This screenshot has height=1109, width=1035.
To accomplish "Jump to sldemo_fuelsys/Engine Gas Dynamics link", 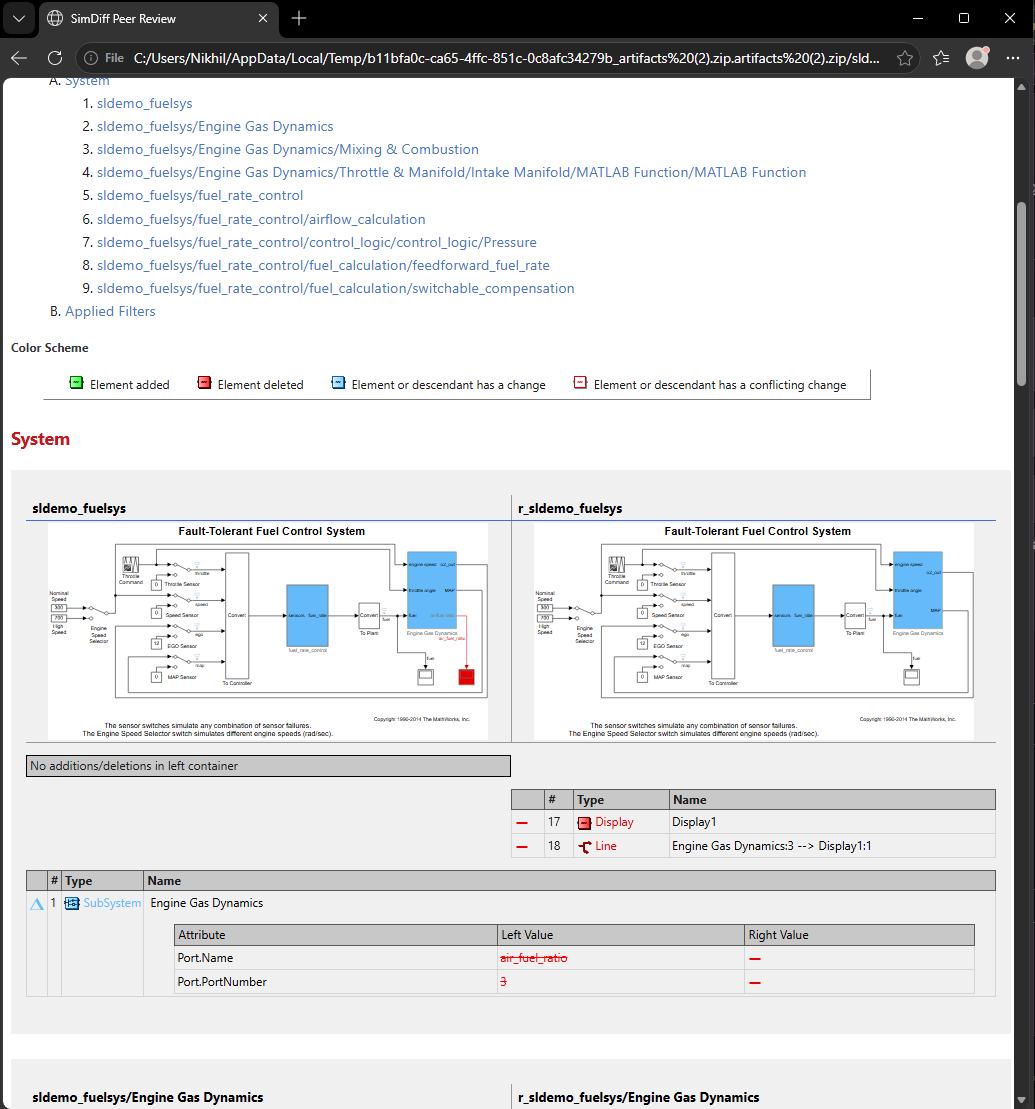I will [215, 127].
